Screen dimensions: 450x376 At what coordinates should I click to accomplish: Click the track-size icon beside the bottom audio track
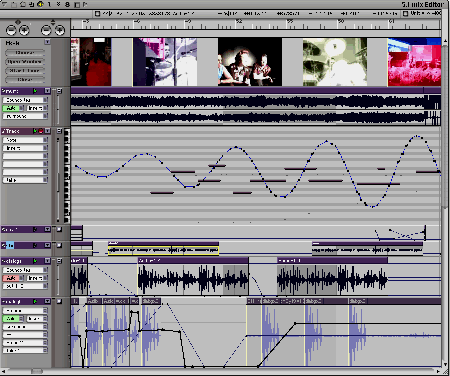(x=60, y=301)
